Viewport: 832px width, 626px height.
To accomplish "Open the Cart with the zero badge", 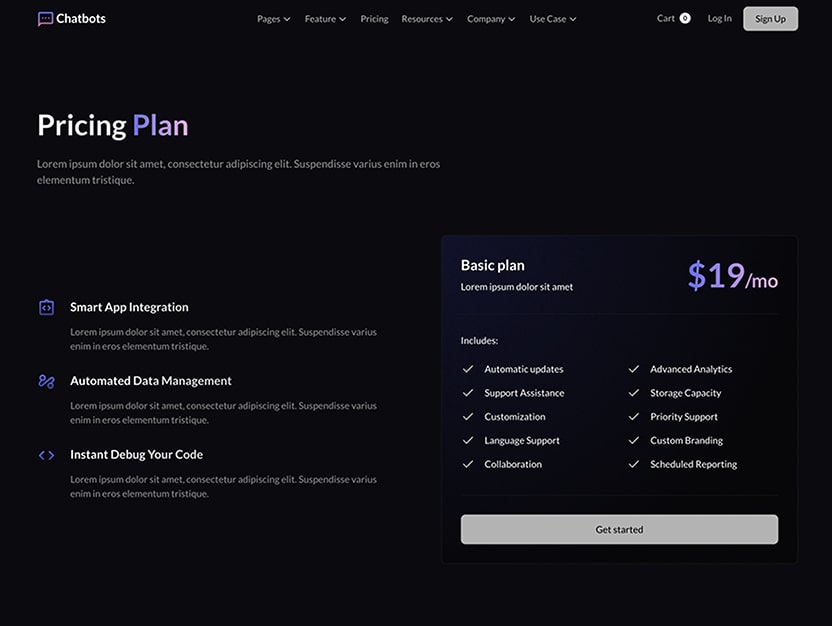I will 672,18.
